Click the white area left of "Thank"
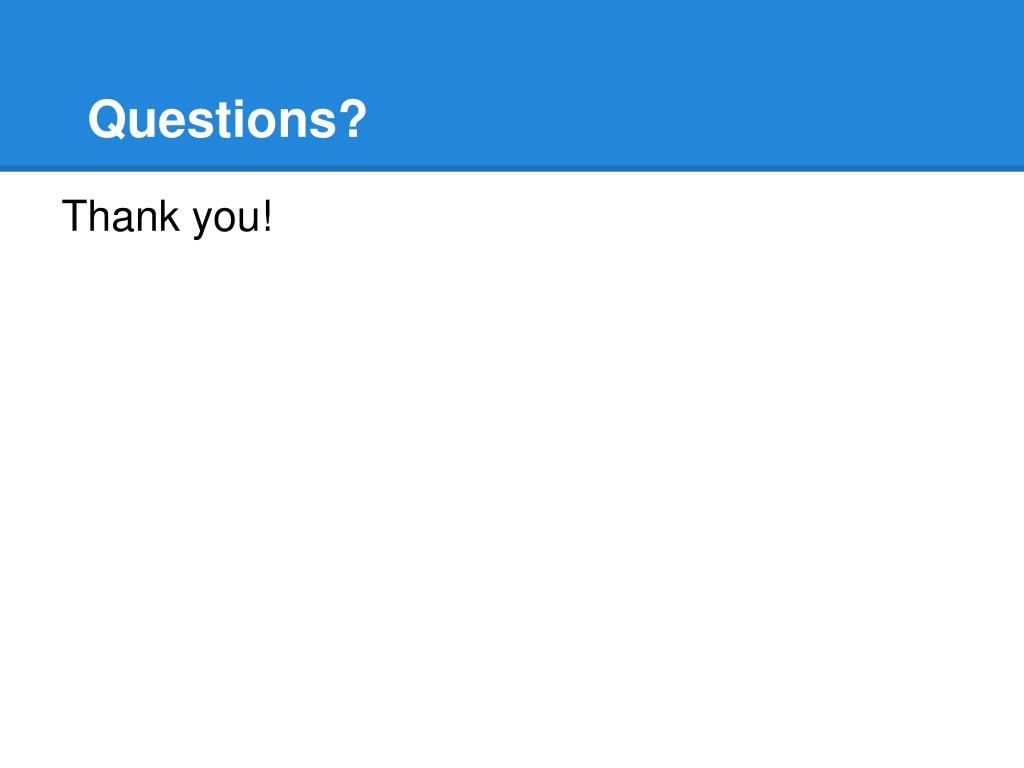The height and width of the screenshot is (768, 1024). [30, 217]
